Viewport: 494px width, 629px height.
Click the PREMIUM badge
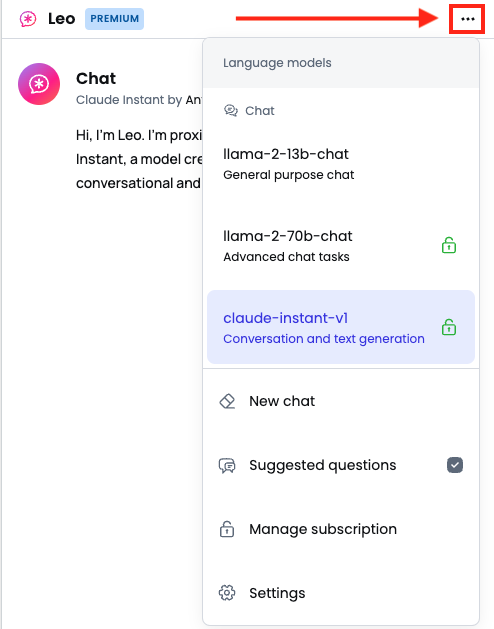coord(114,19)
